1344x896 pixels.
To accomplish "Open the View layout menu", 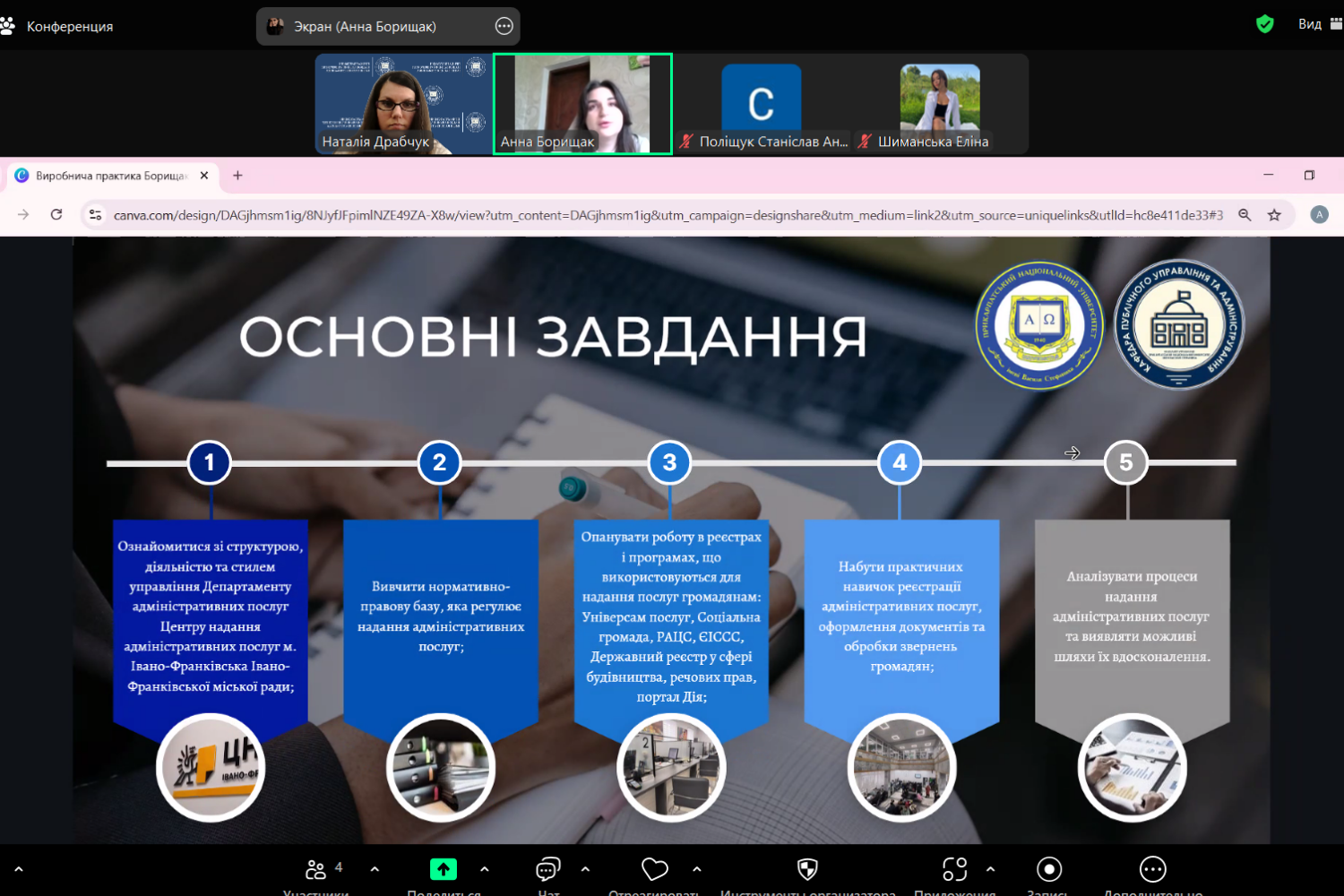I will pos(1319,24).
